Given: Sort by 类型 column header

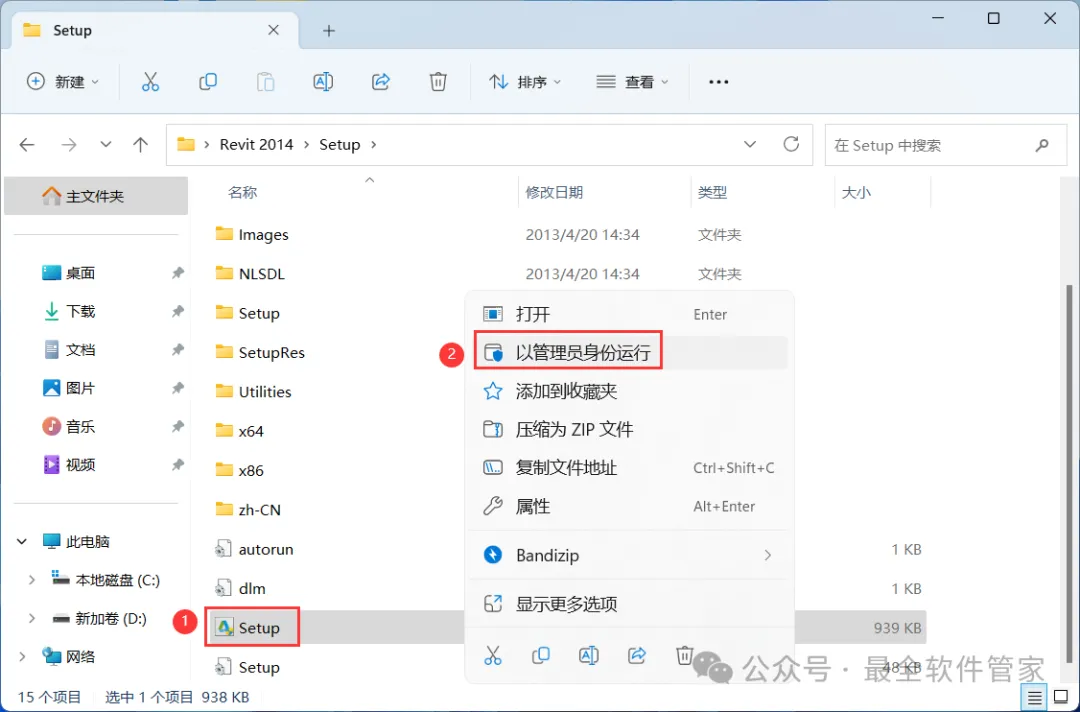Looking at the screenshot, I should pyautogui.click(x=712, y=193).
